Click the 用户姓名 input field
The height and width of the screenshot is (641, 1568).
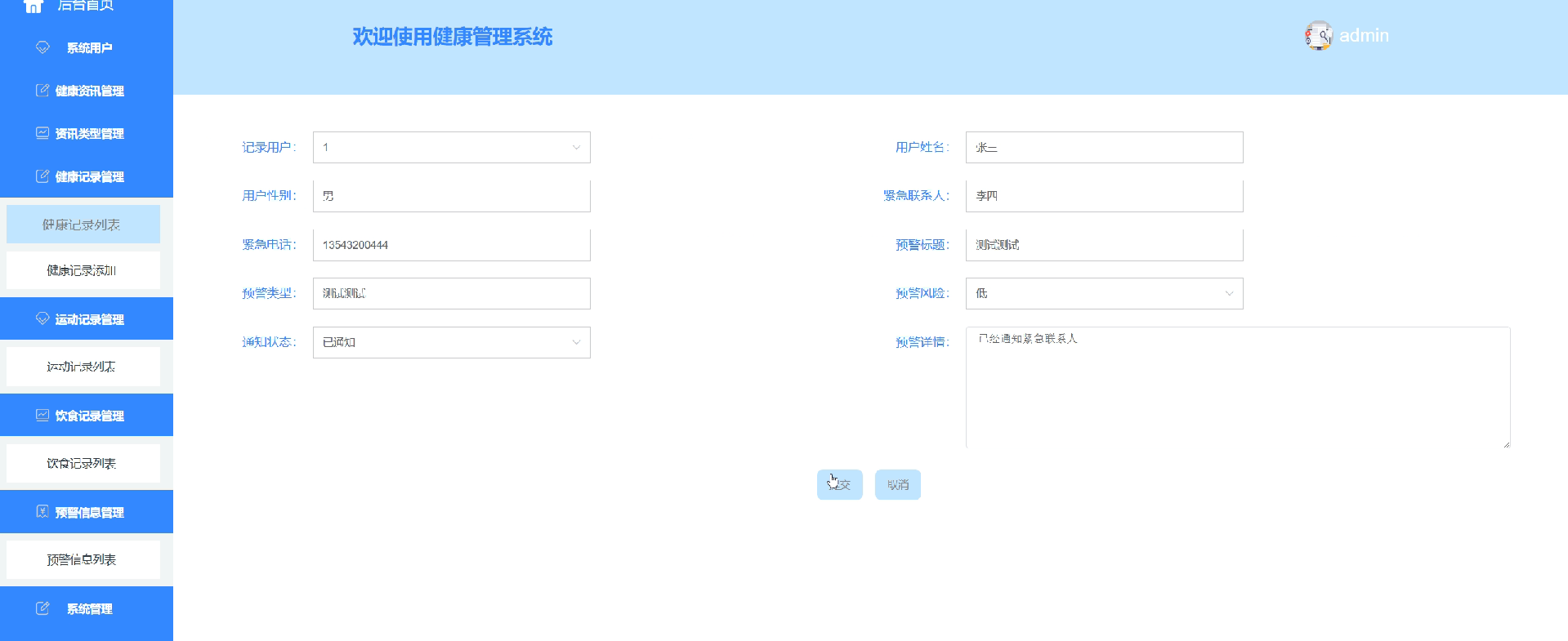(x=1104, y=148)
